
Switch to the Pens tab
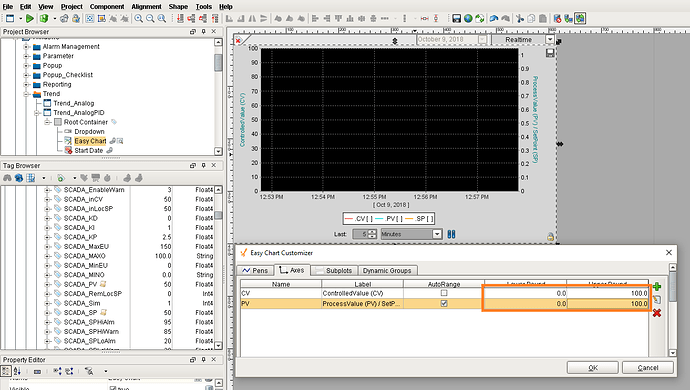(255, 270)
